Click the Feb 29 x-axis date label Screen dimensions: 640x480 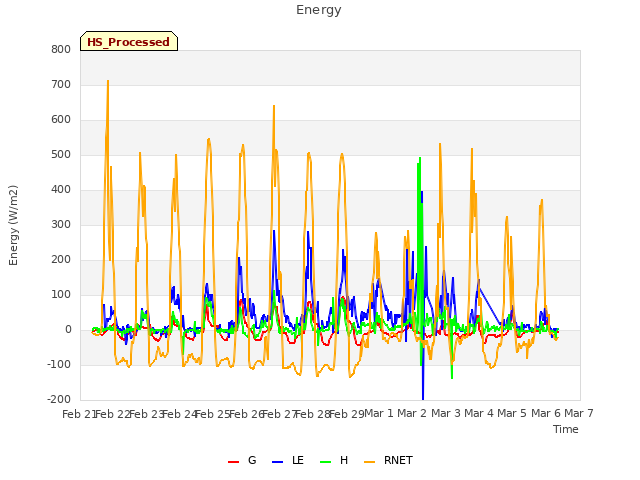coord(347,414)
